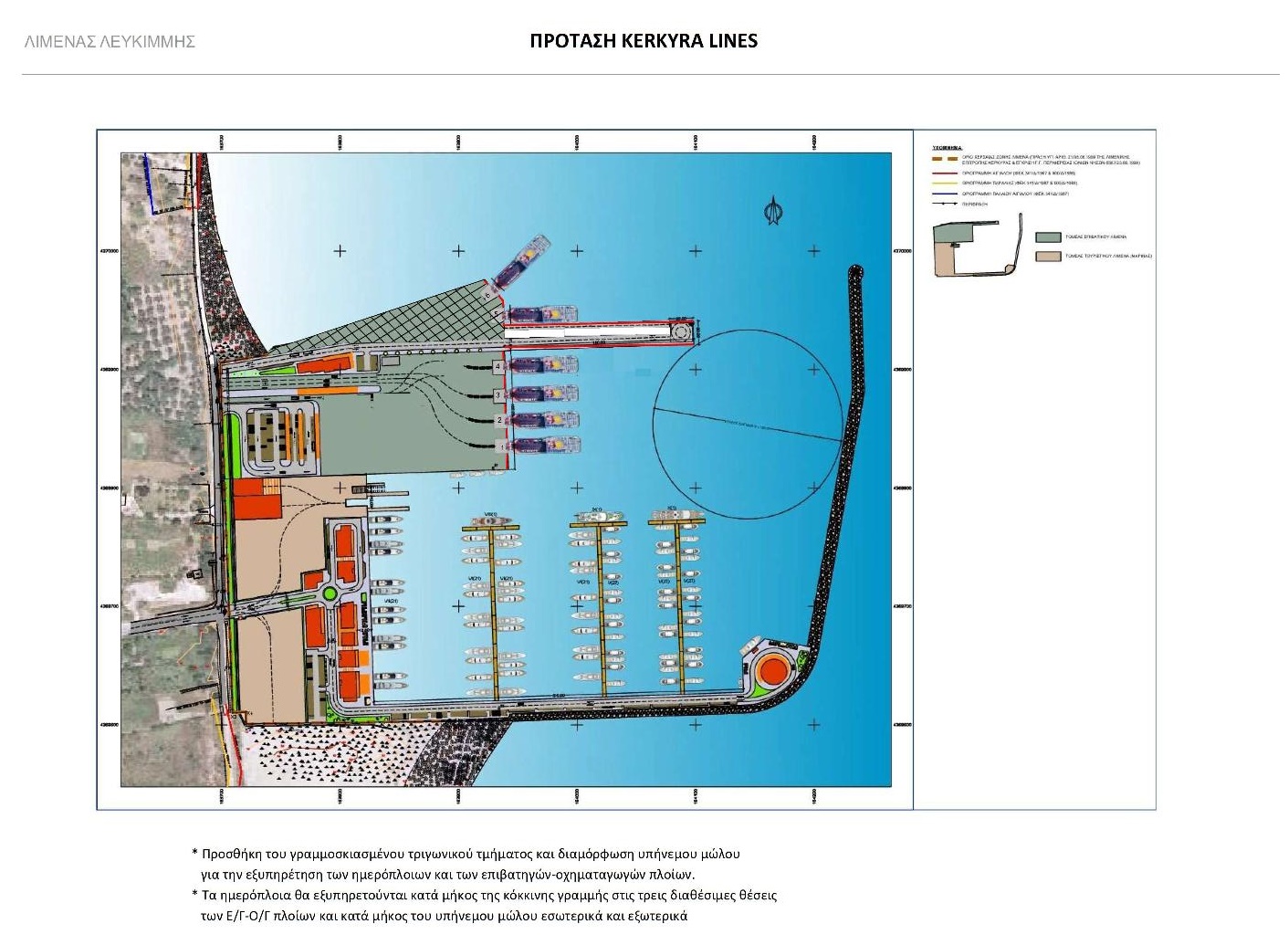Click the legend heading 'ΥΠΟΜΝΗΜΑ'

click(x=948, y=147)
